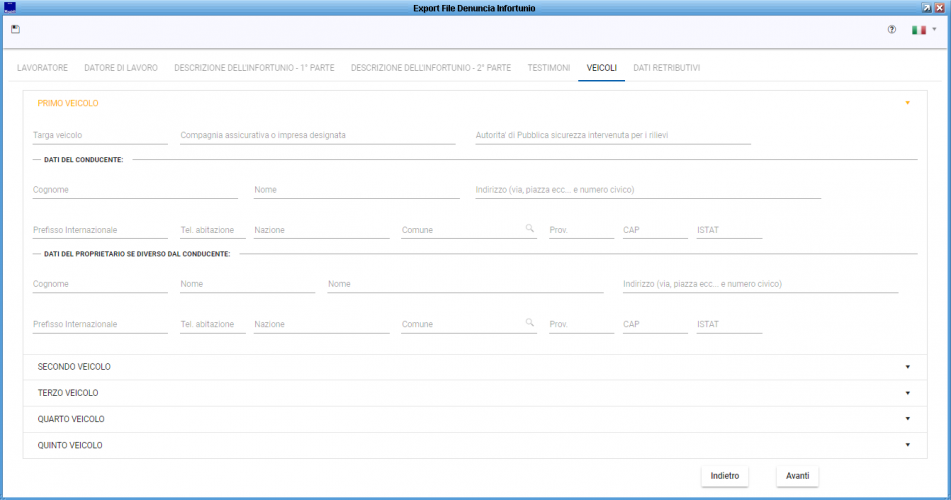This screenshot has width=951, height=500.
Task: Select the Dati Retributivi tab
Action: pyautogui.click(x=666, y=68)
